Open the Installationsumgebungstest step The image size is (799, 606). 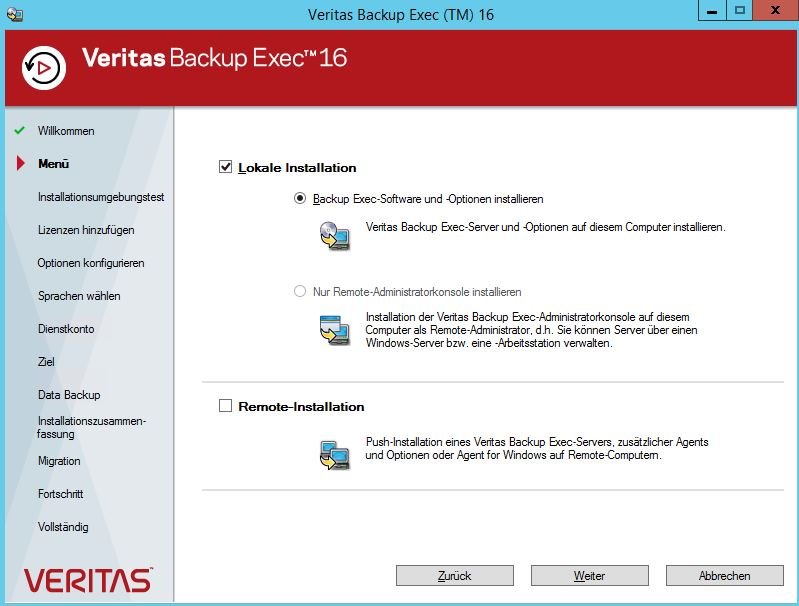pyautogui.click(x=101, y=197)
